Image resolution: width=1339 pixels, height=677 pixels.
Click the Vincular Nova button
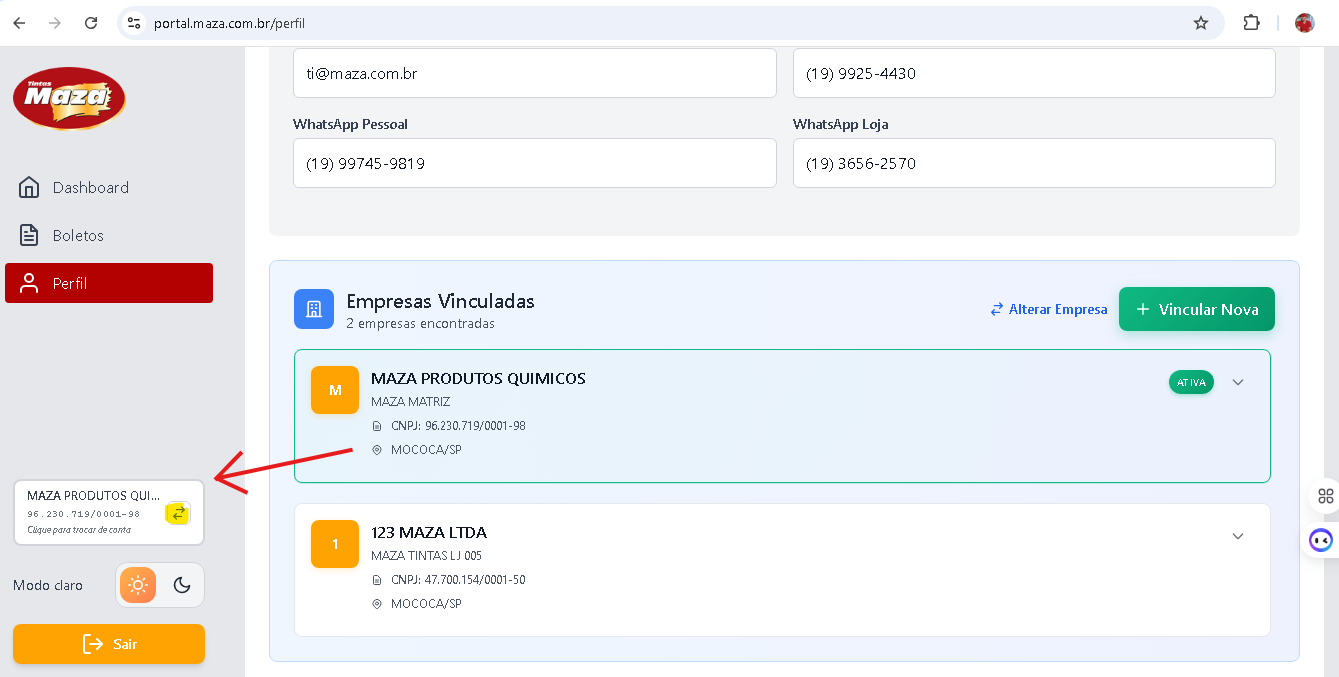coord(1196,309)
